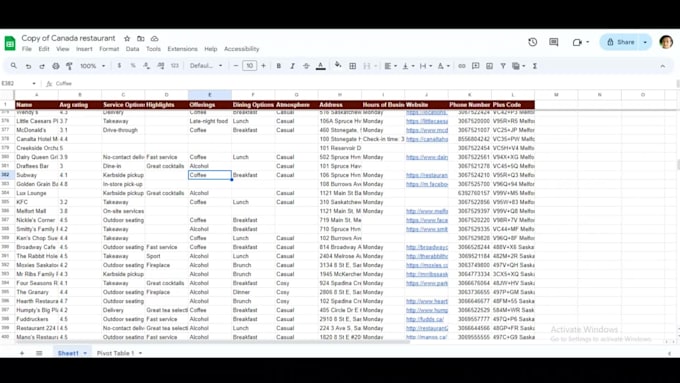This screenshot has height=383, width=680.
Task: Open the meeting camera menu
Action: 580,42
